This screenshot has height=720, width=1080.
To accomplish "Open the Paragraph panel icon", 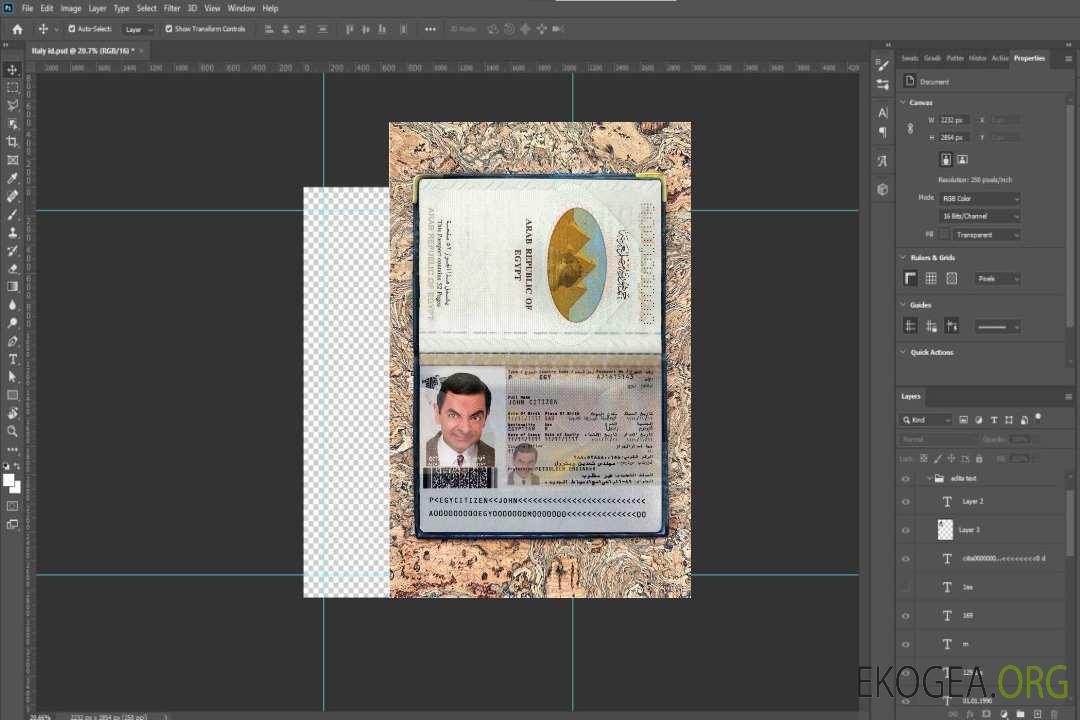I will [883, 132].
